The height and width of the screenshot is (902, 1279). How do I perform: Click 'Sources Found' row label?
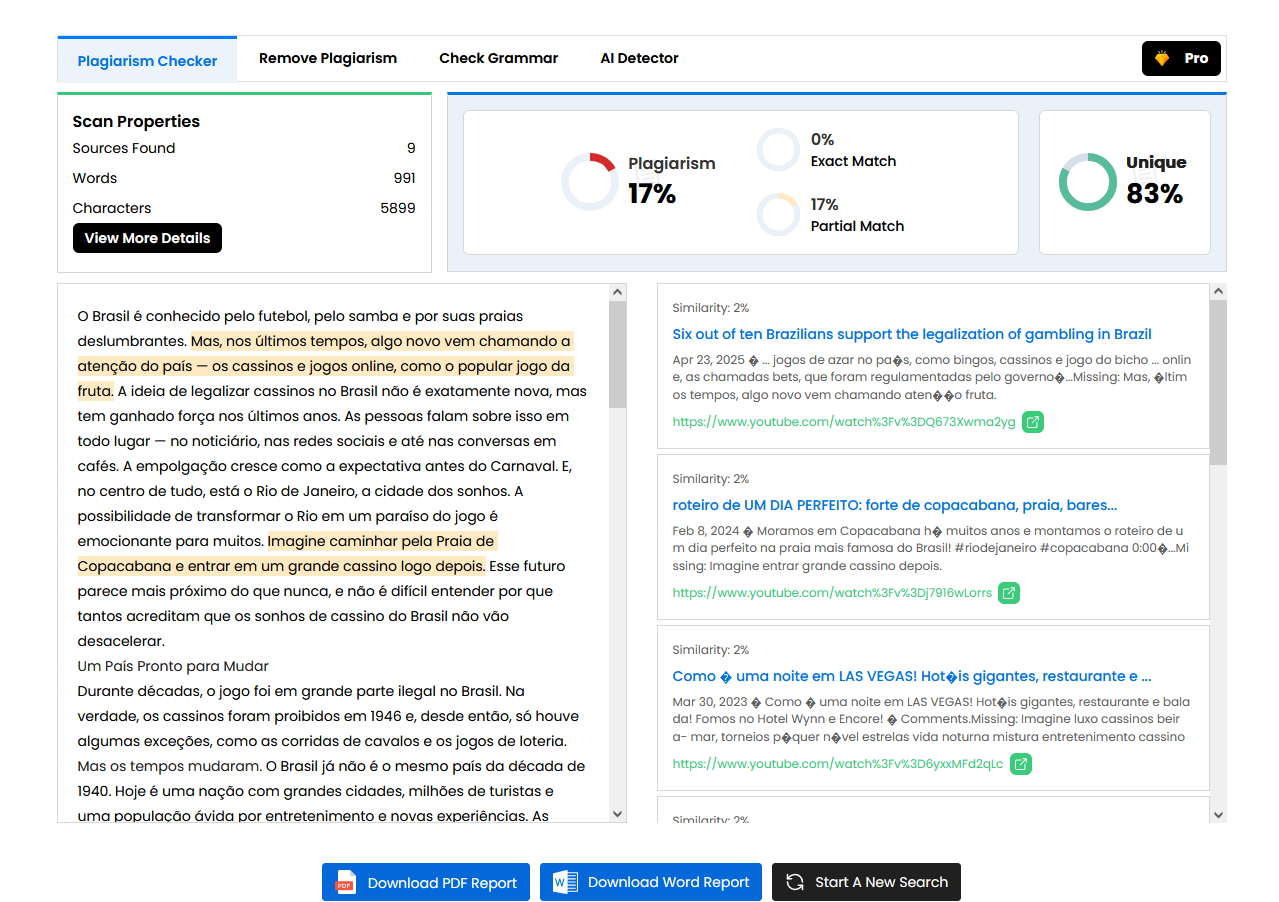click(x=124, y=148)
